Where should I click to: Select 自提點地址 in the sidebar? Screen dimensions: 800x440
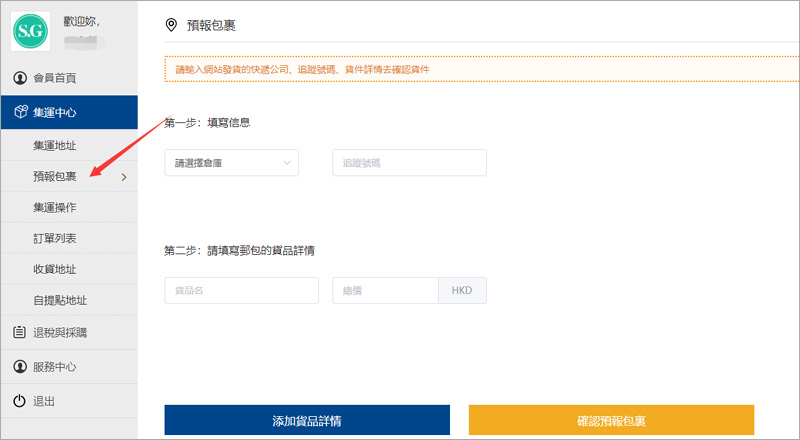click(x=60, y=300)
